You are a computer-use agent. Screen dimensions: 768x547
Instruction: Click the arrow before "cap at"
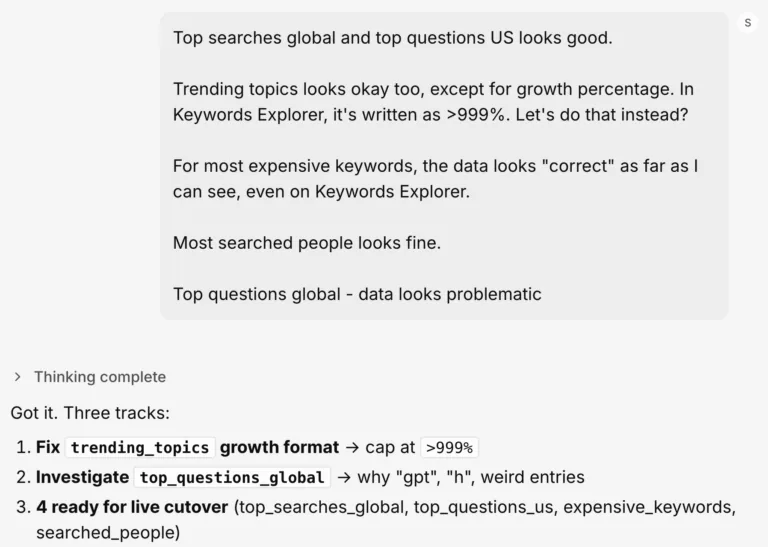(x=352, y=448)
